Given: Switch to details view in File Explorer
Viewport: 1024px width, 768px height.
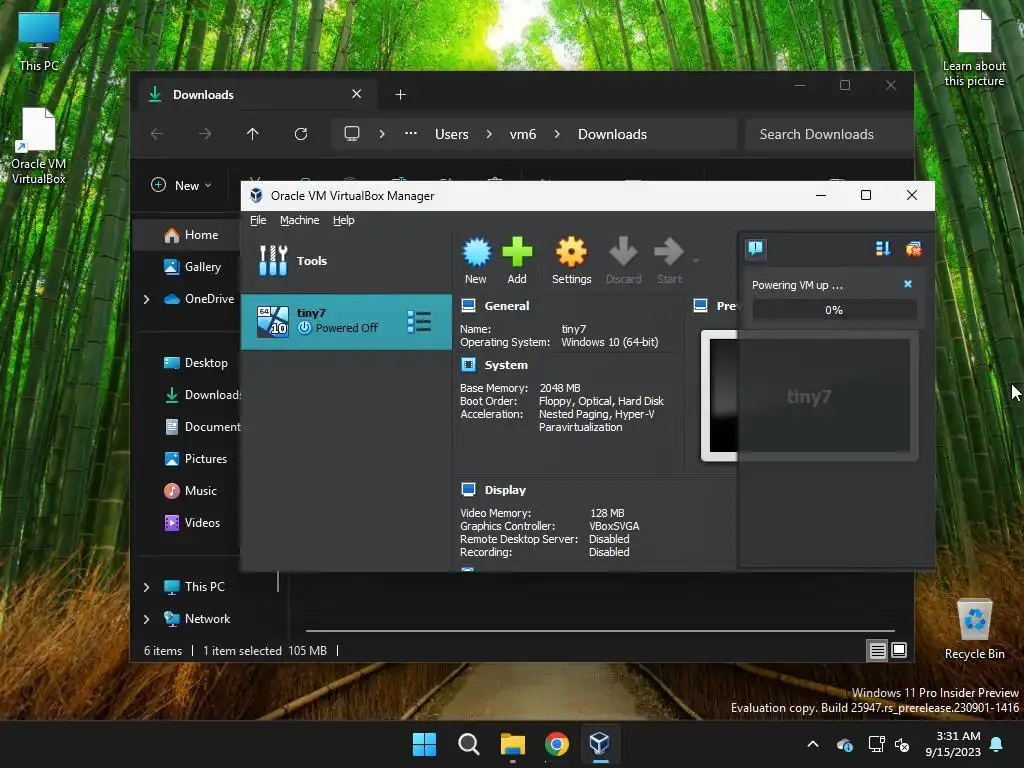Looking at the screenshot, I should [x=878, y=650].
